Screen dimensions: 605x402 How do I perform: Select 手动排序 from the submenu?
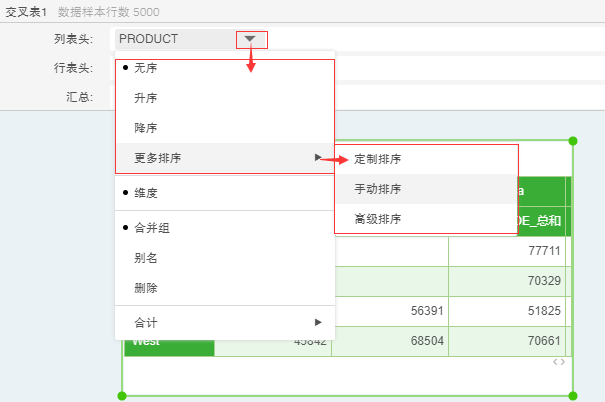[378, 189]
